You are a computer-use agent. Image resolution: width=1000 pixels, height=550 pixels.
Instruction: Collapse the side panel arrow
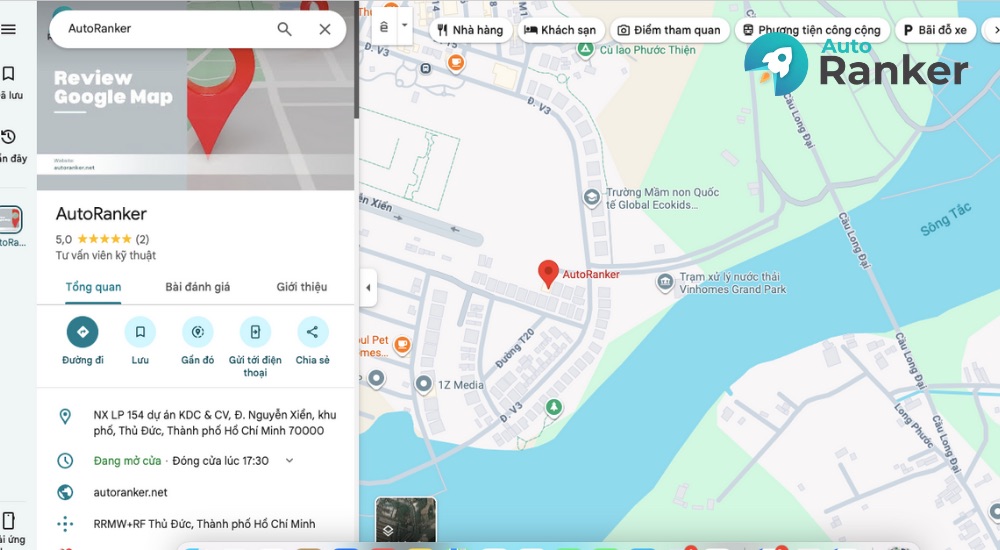[x=368, y=288]
